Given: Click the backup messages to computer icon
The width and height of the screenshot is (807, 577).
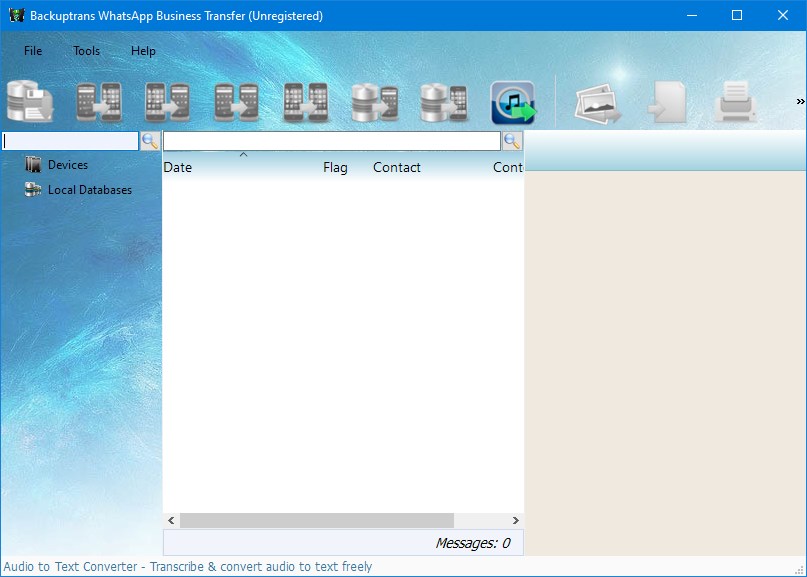Looking at the screenshot, I should (x=30, y=100).
